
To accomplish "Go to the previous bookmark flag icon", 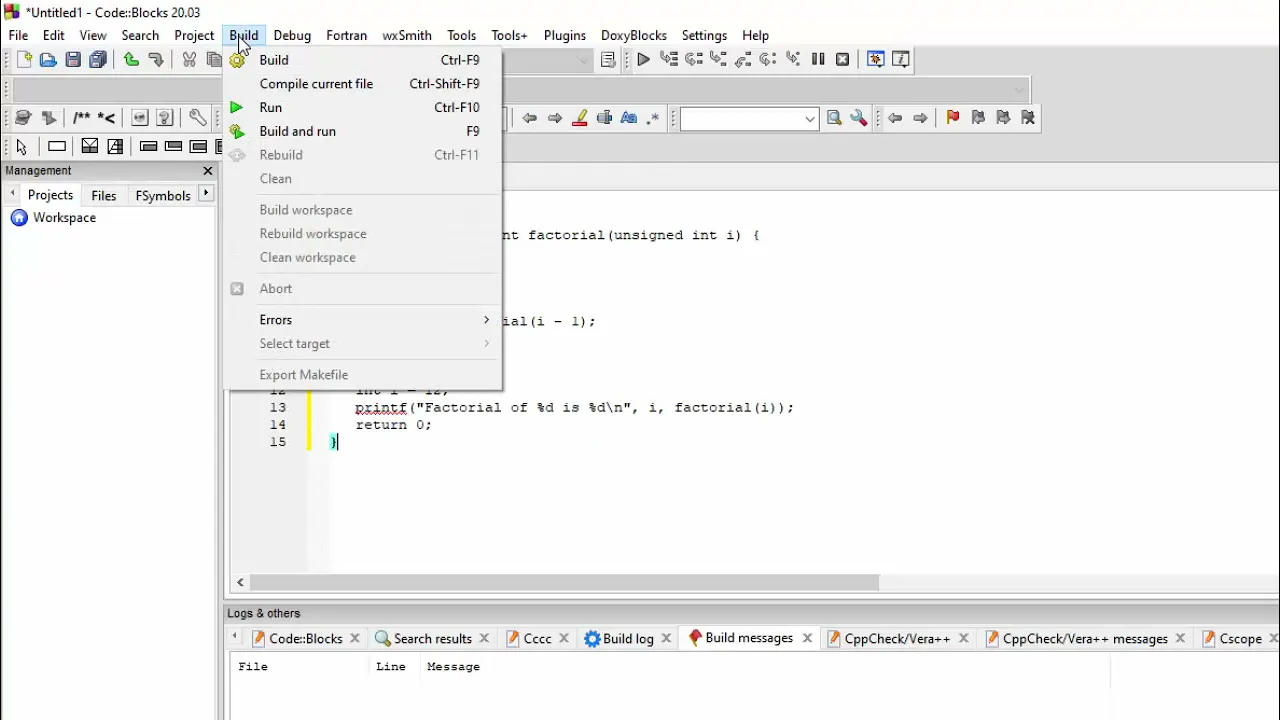I will [978, 118].
